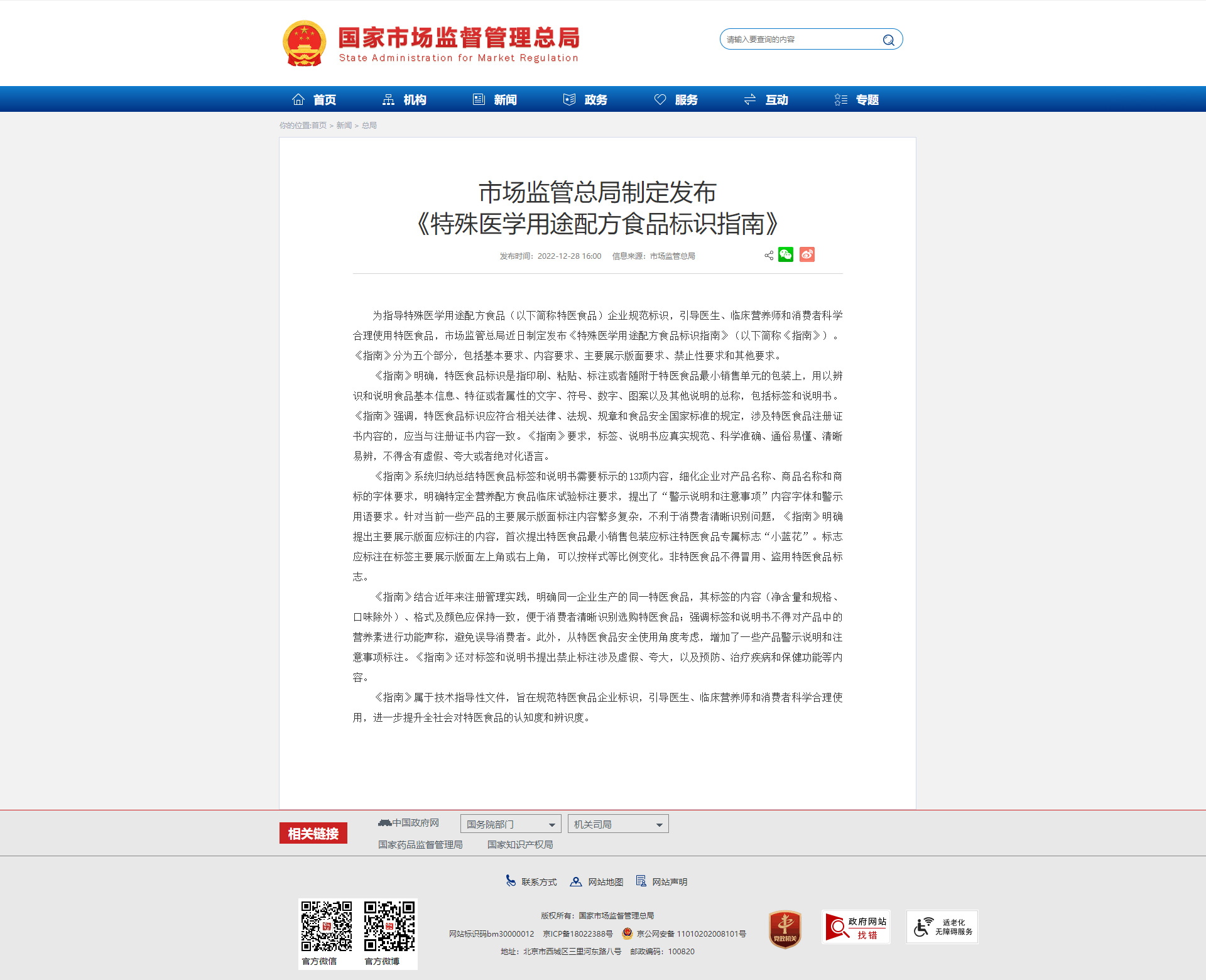Open the 政府网站找错 badge

[856, 927]
